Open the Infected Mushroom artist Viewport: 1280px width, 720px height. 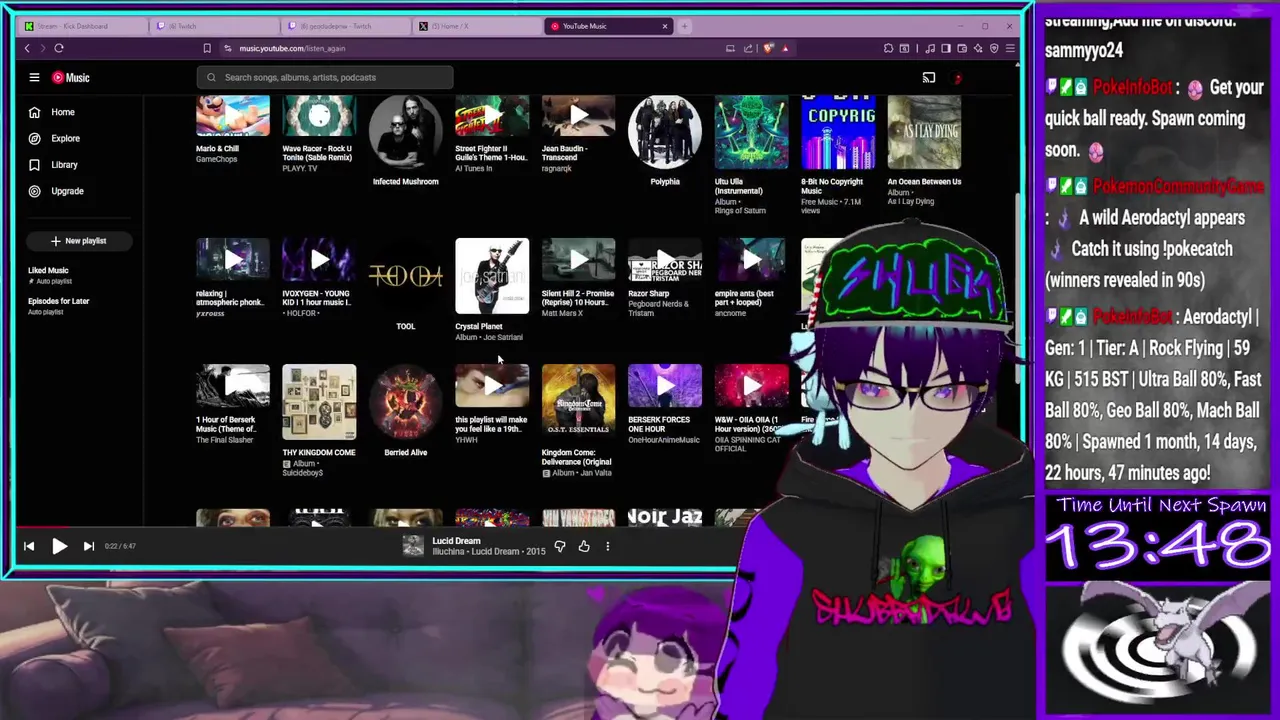coord(405,133)
